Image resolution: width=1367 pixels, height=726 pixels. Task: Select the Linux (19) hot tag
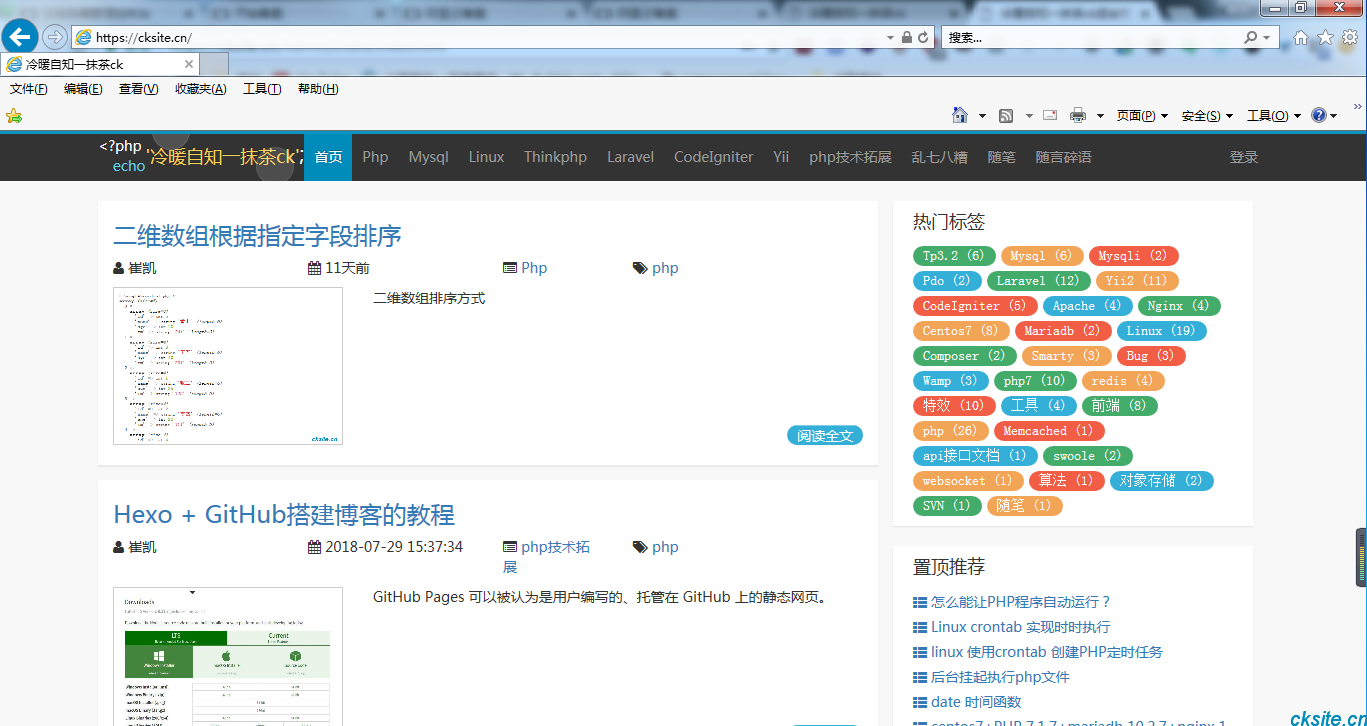tap(1162, 331)
